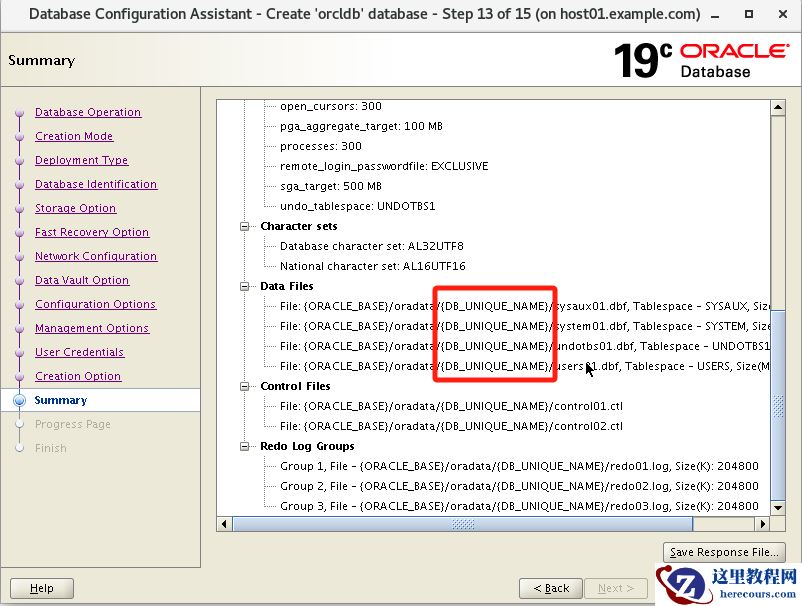
Task: Jump to Data Vault Option step
Action: tap(82, 280)
